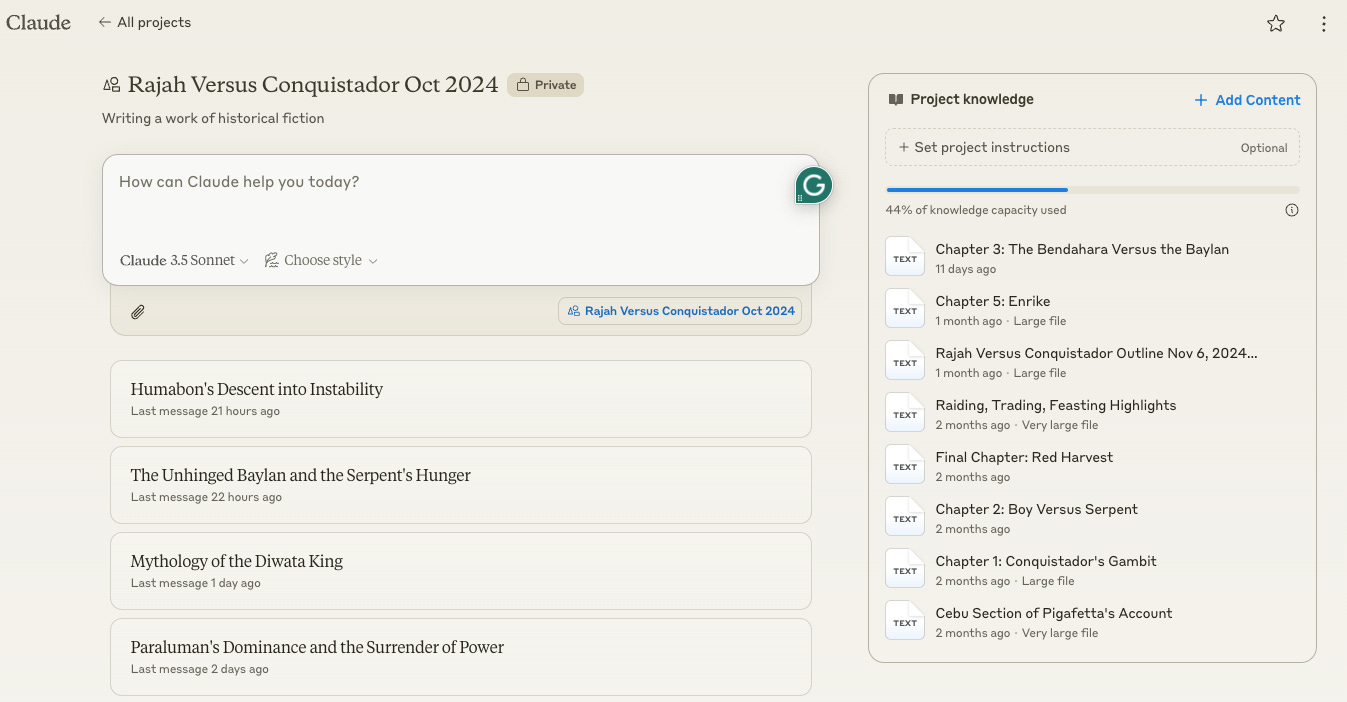Click the Project knowledge heading
Screen dimensions: 1347x702
pyautogui.click(x=972, y=100)
